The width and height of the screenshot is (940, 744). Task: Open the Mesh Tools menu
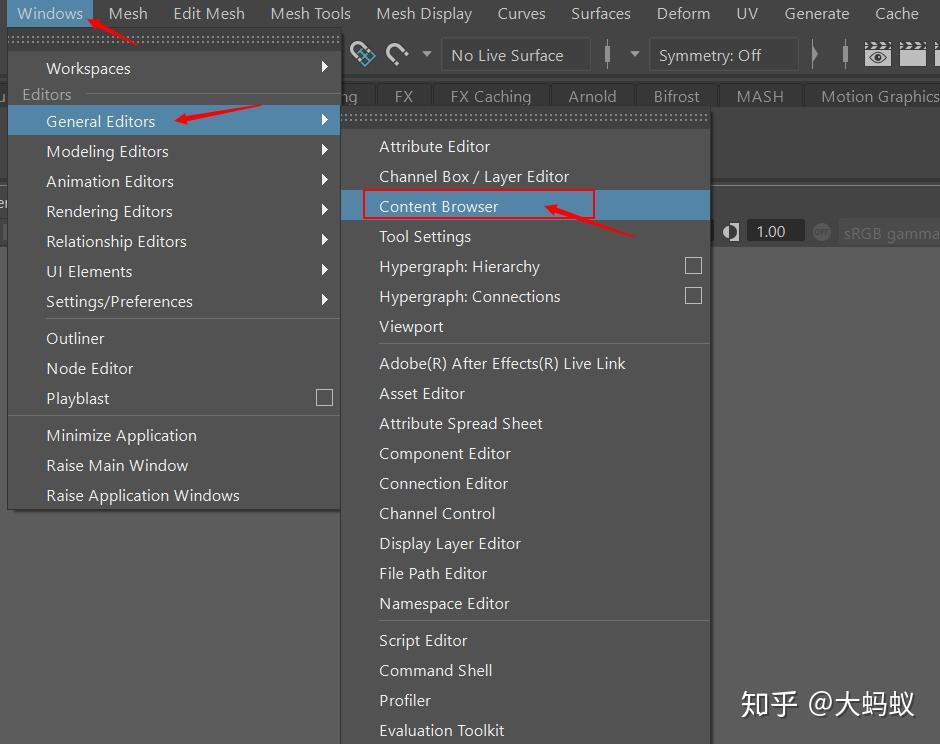tap(311, 13)
